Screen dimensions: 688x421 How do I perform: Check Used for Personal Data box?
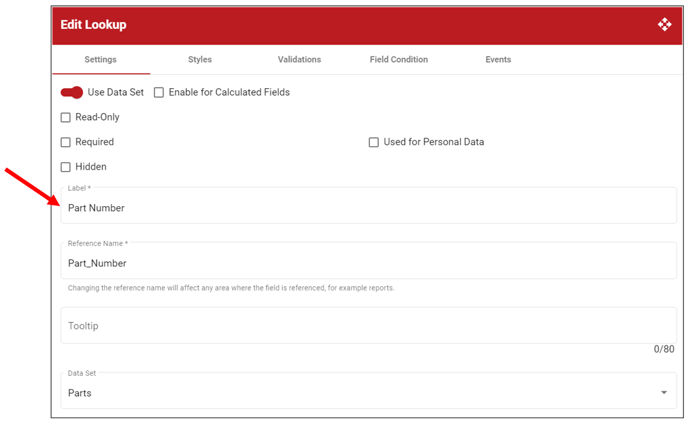click(373, 142)
